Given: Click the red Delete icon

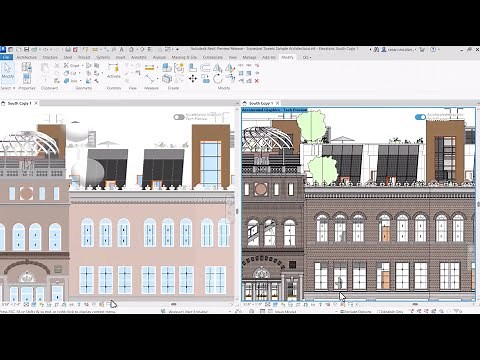Looking at the screenshot, I should click(257, 81).
